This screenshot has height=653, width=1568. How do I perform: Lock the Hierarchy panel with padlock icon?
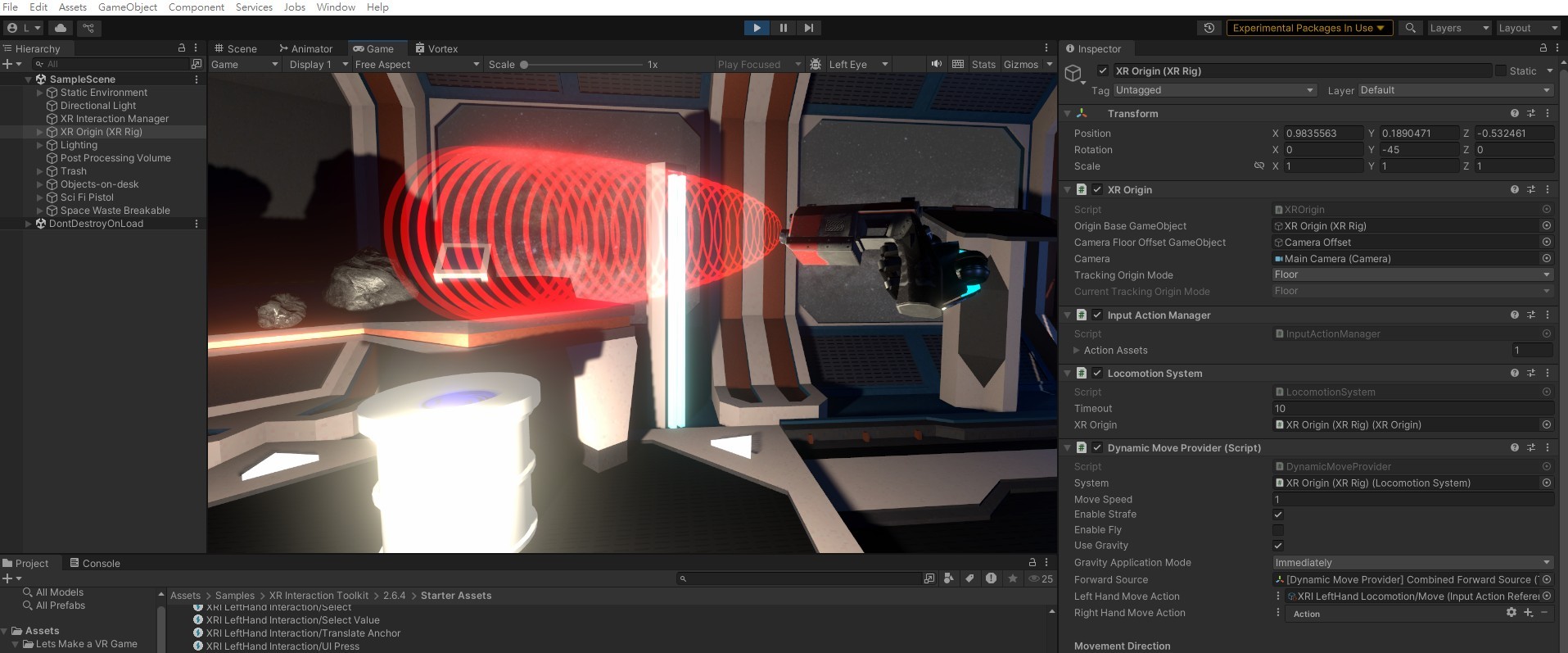182,48
